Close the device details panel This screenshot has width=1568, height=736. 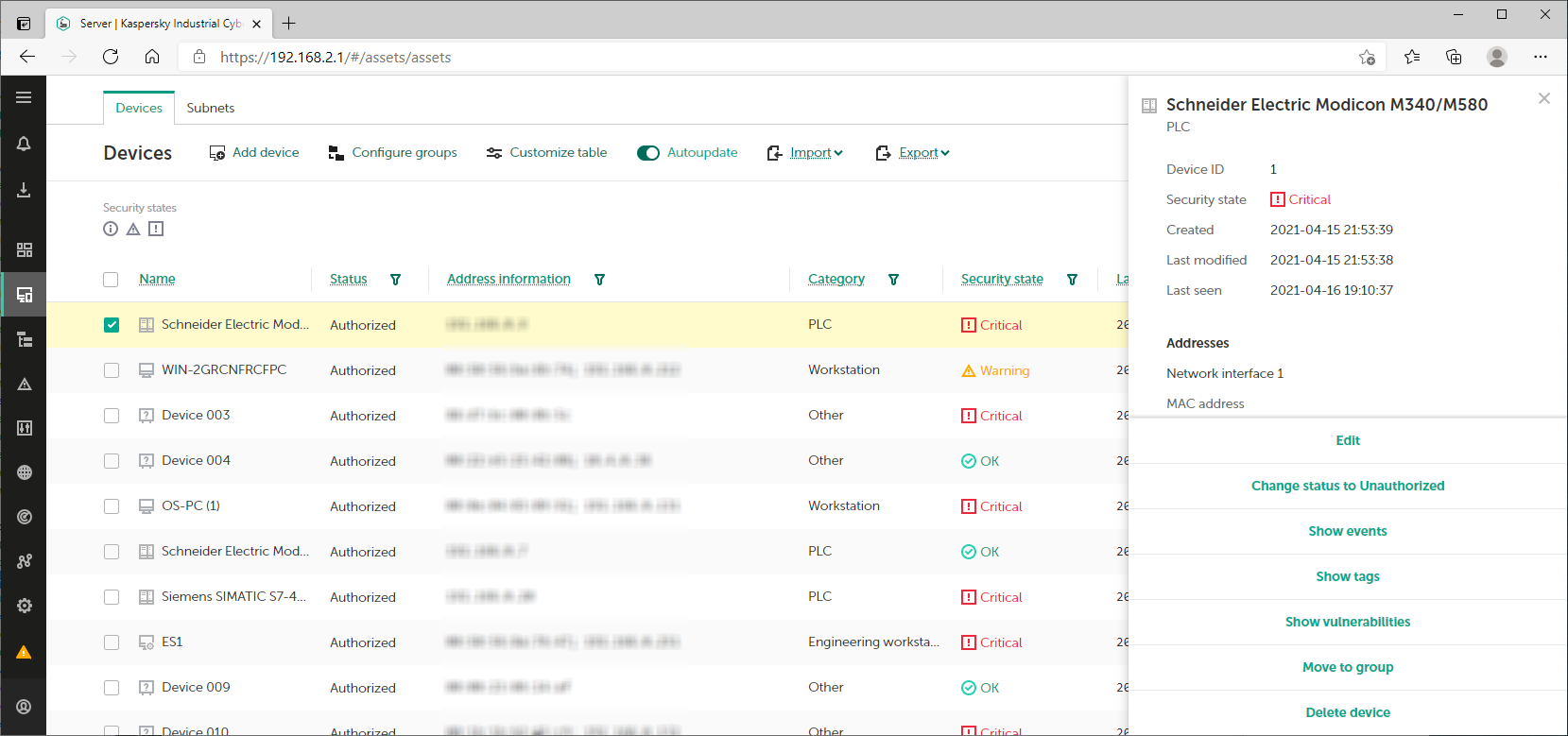coord(1543,98)
